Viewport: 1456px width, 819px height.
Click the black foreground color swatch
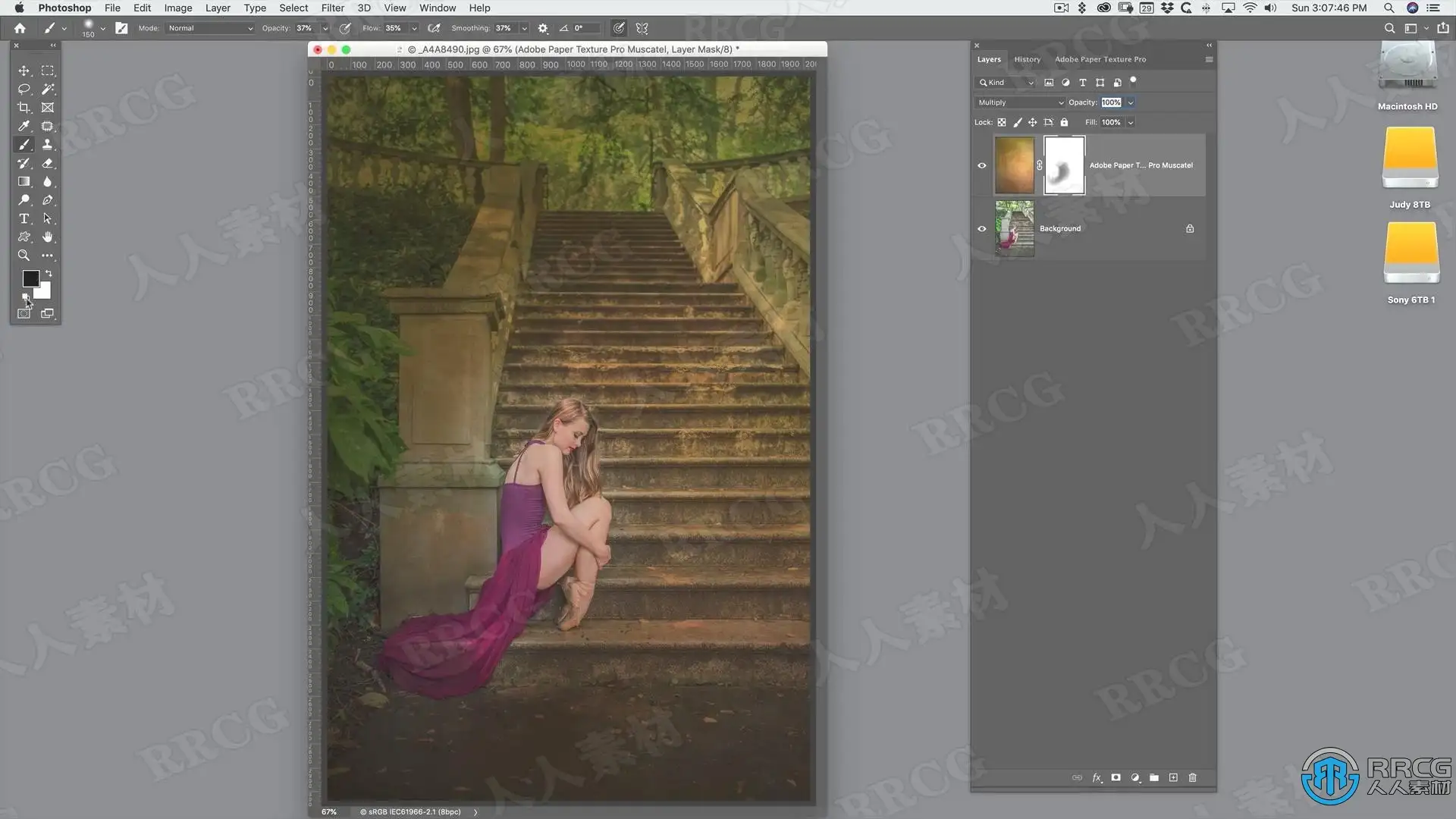(x=30, y=278)
